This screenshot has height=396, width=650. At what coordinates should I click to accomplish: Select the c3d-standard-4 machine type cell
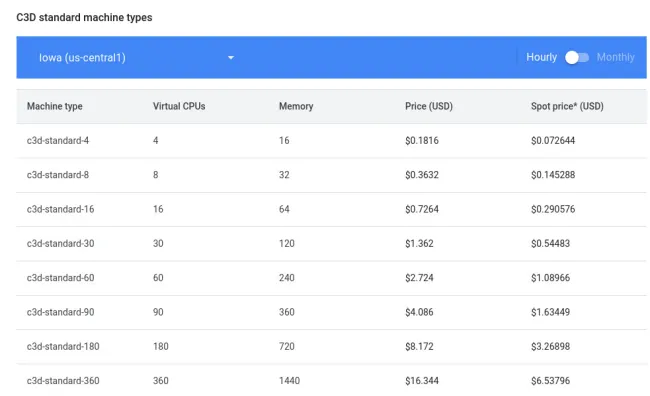(x=58, y=141)
